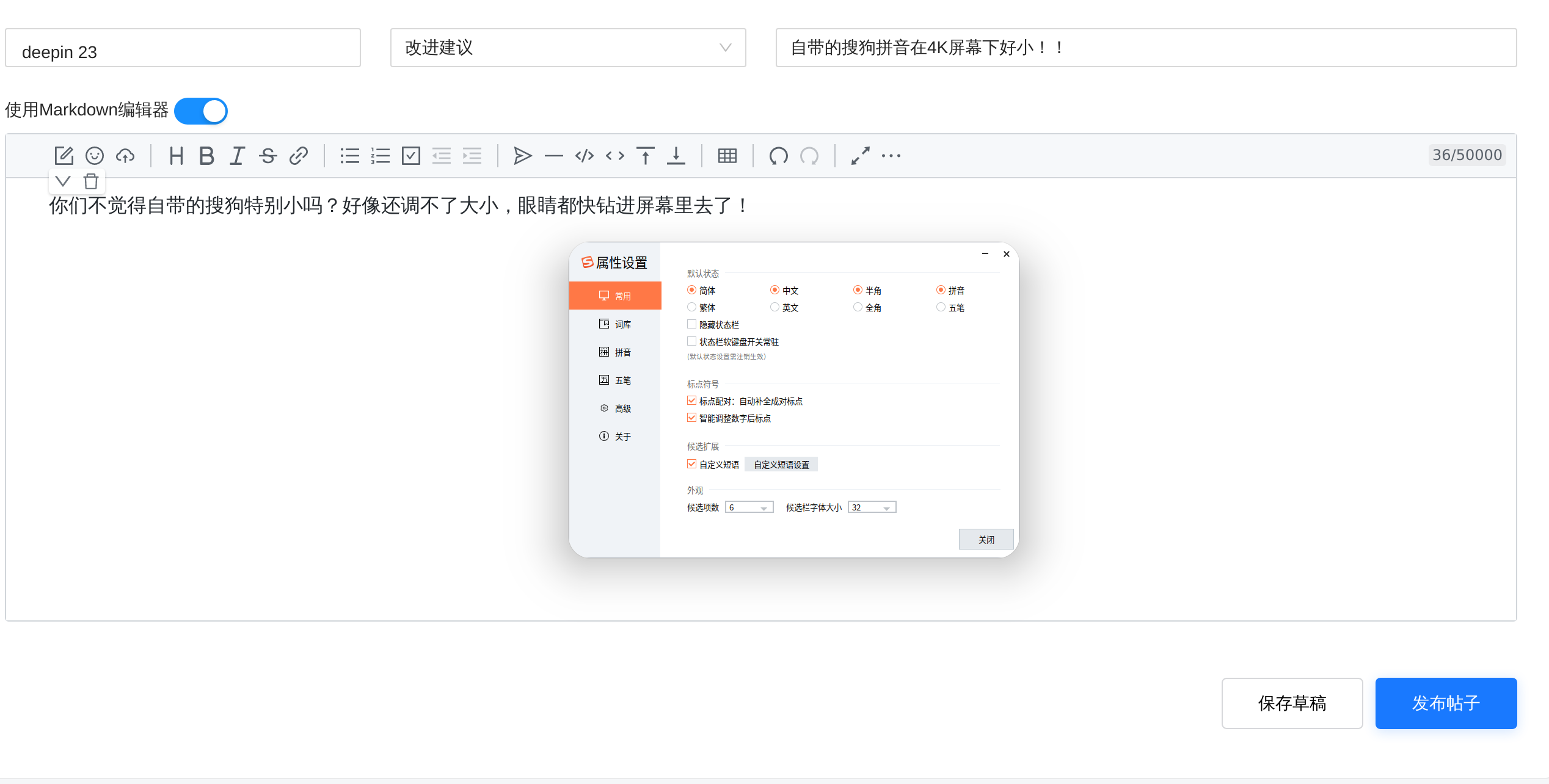Insert an ordered numbered list
Viewport: 1549px width, 784px height.
point(380,156)
